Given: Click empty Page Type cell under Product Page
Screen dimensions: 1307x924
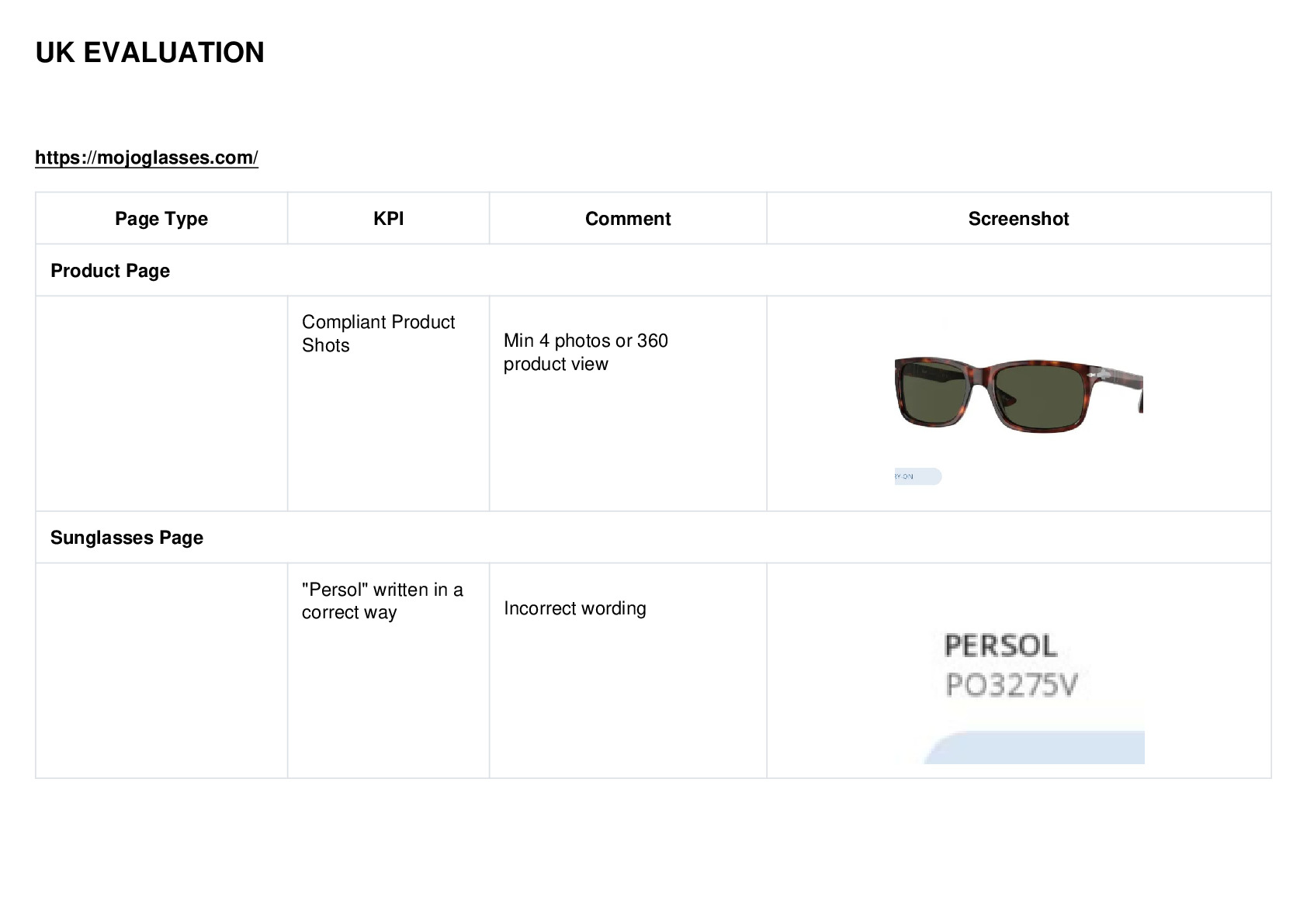Looking at the screenshot, I should pos(161,403).
